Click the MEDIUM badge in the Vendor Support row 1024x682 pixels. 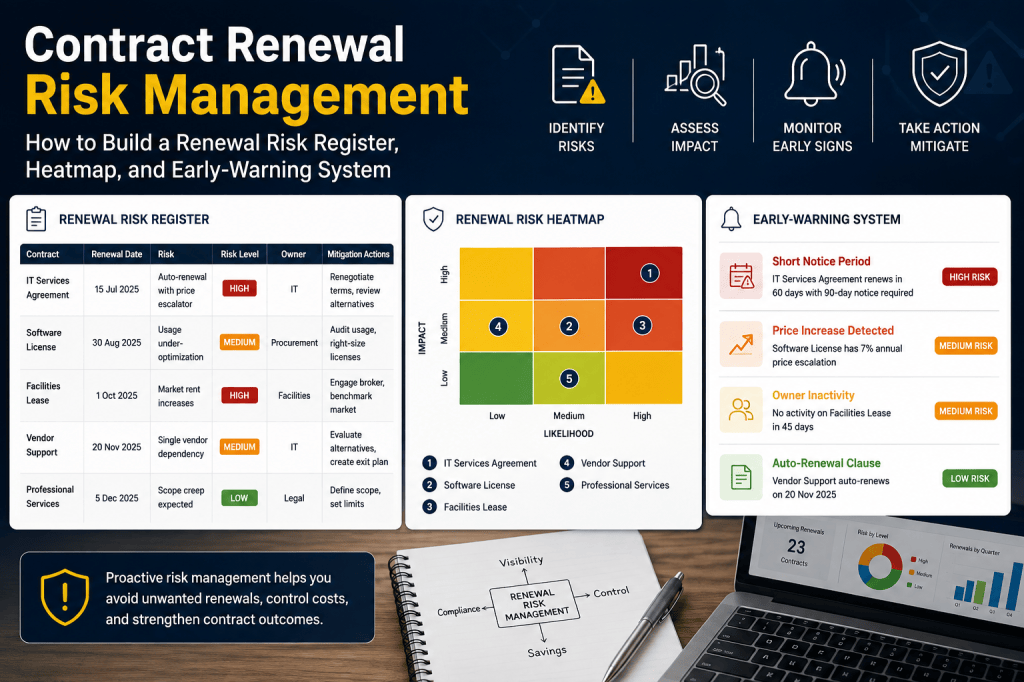click(239, 447)
